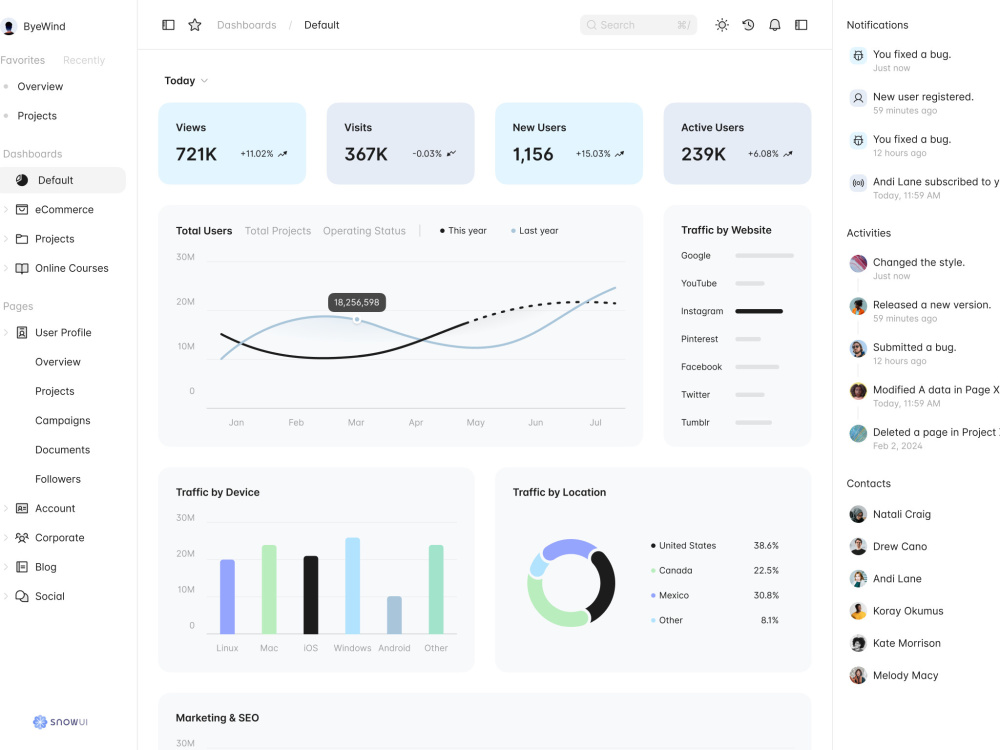The height and width of the screenshot is (750, 1000).
Task: Expand the Account chevron
Action: pos(6,508)
